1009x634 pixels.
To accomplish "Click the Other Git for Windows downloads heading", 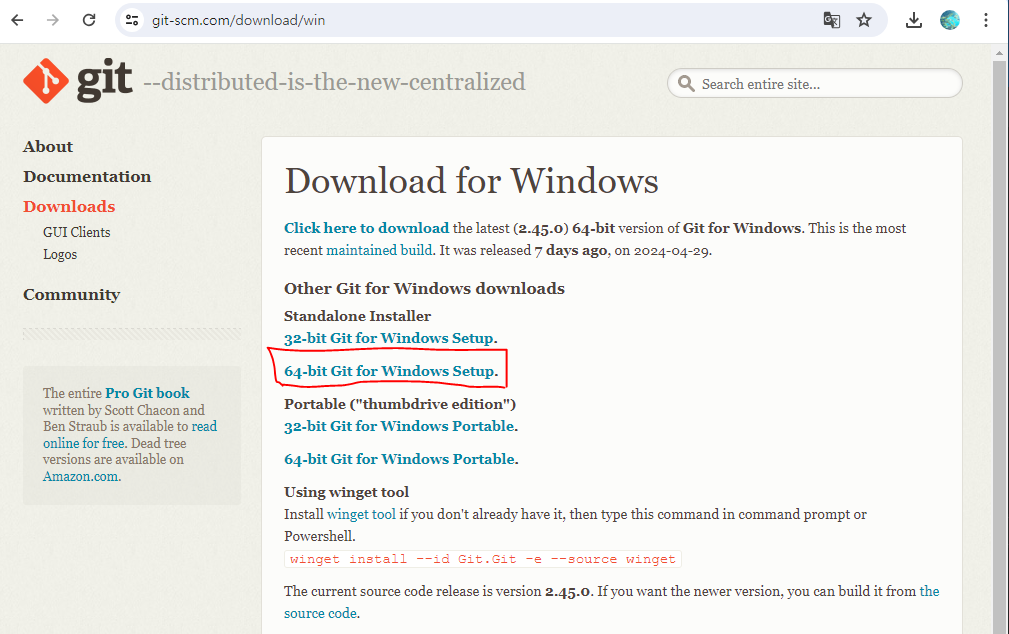I will pyautogui.click(x=424, y=288).
